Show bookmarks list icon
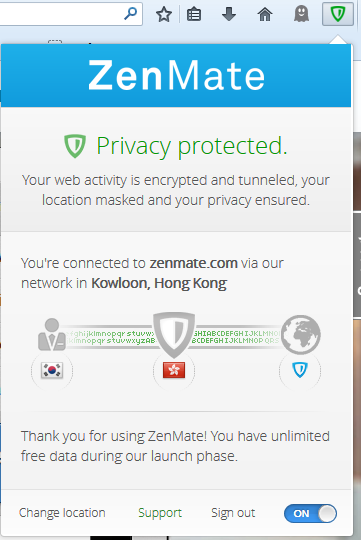The width and height of the screenshot is (361, 540). point(194,14)
